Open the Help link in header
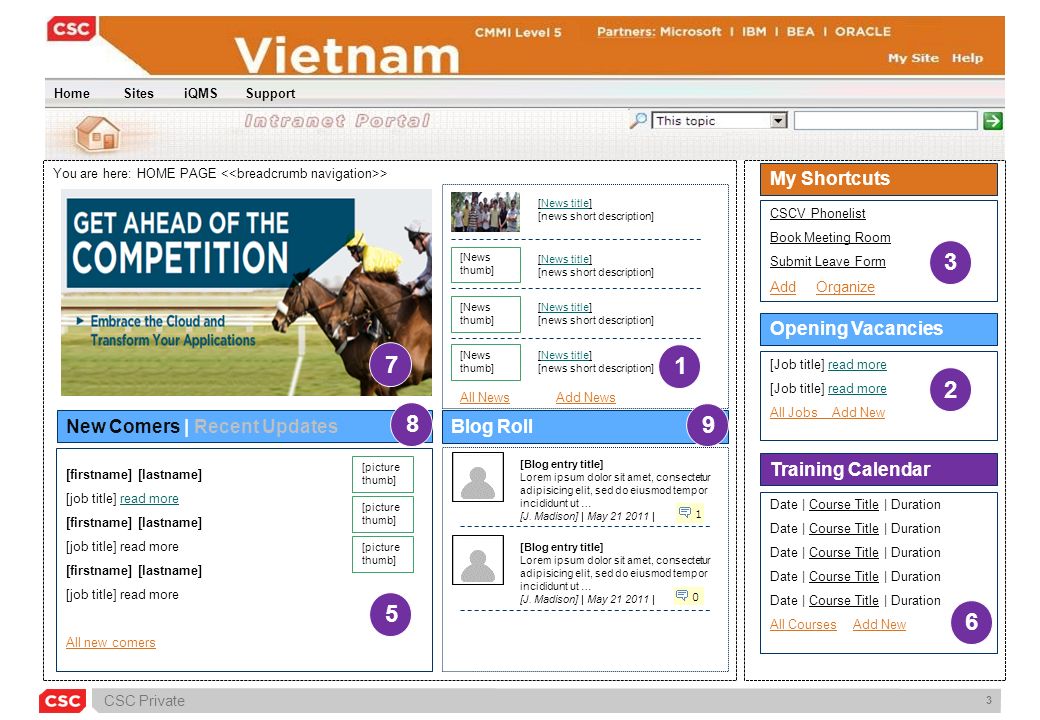 coord(967,58)
